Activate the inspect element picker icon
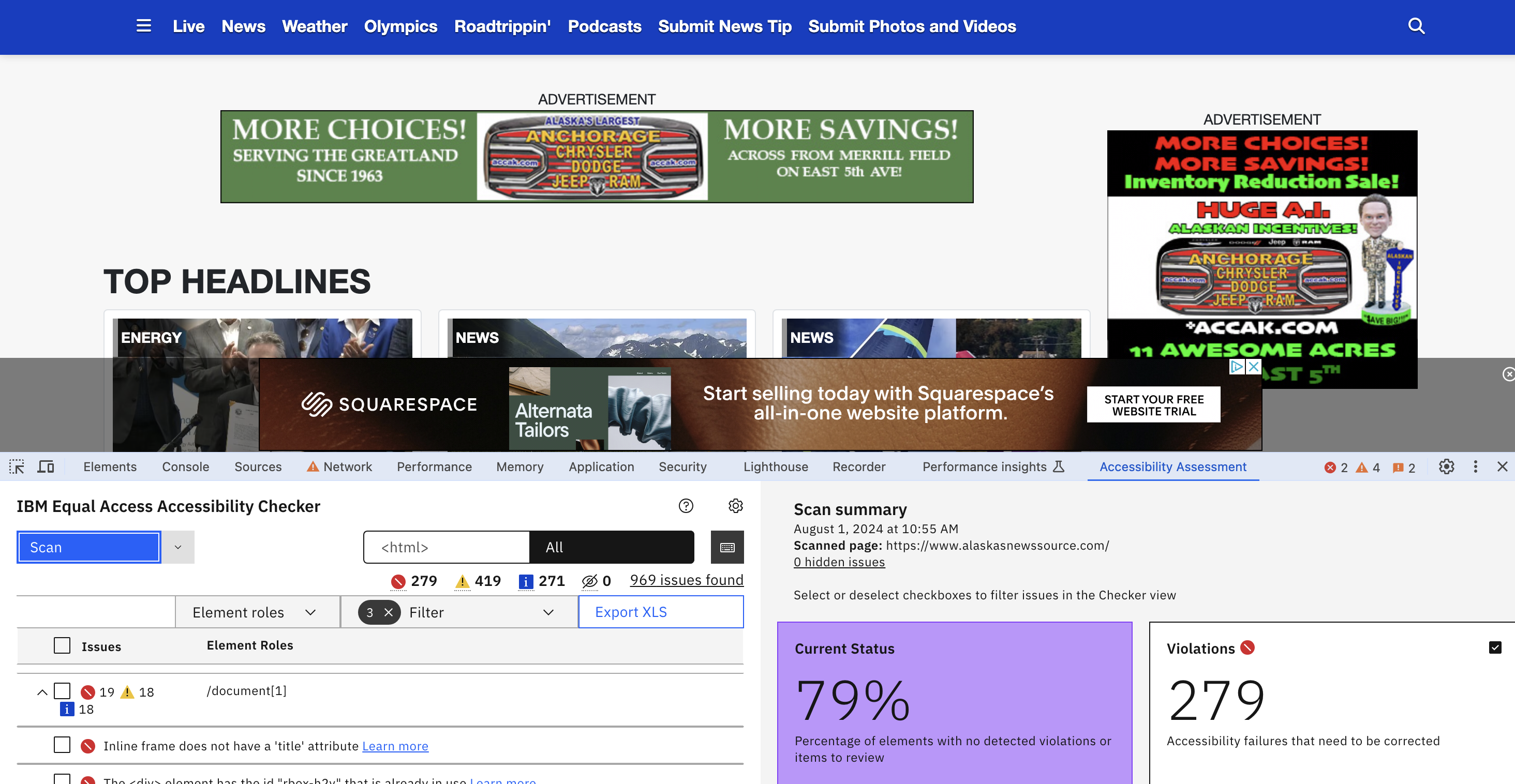 pos(17,466)
